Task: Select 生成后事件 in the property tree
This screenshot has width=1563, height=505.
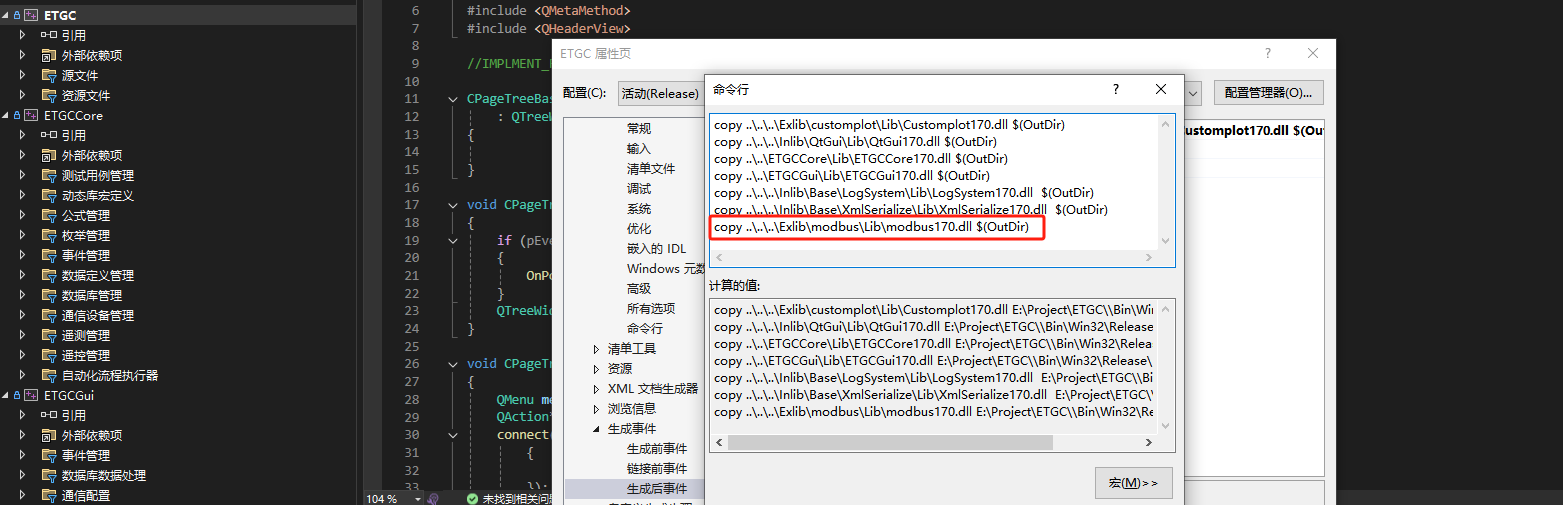Action: tap(657, 489)
